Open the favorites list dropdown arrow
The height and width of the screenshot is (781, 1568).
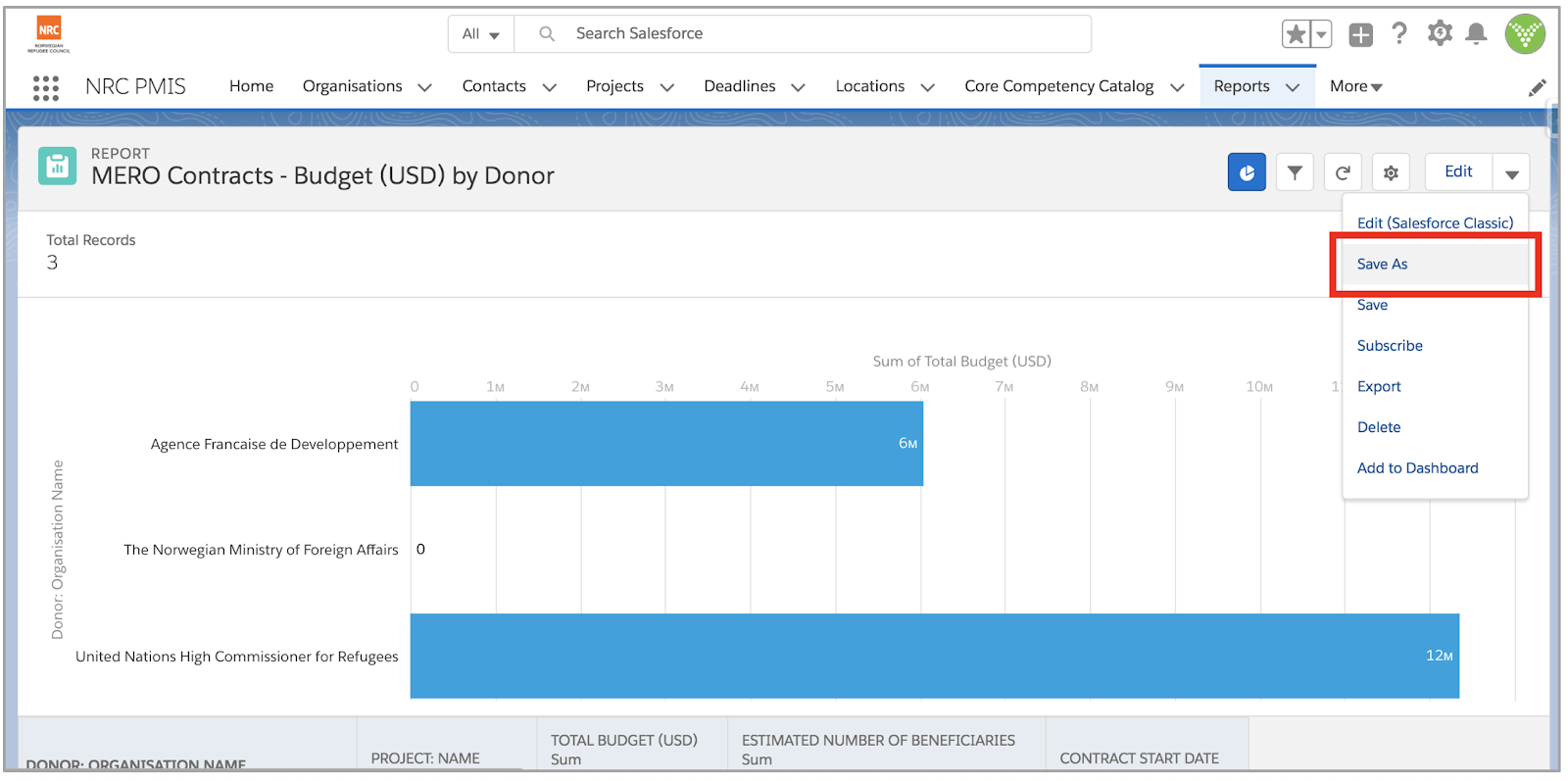pyautogui.click(x=1321, y=34)
